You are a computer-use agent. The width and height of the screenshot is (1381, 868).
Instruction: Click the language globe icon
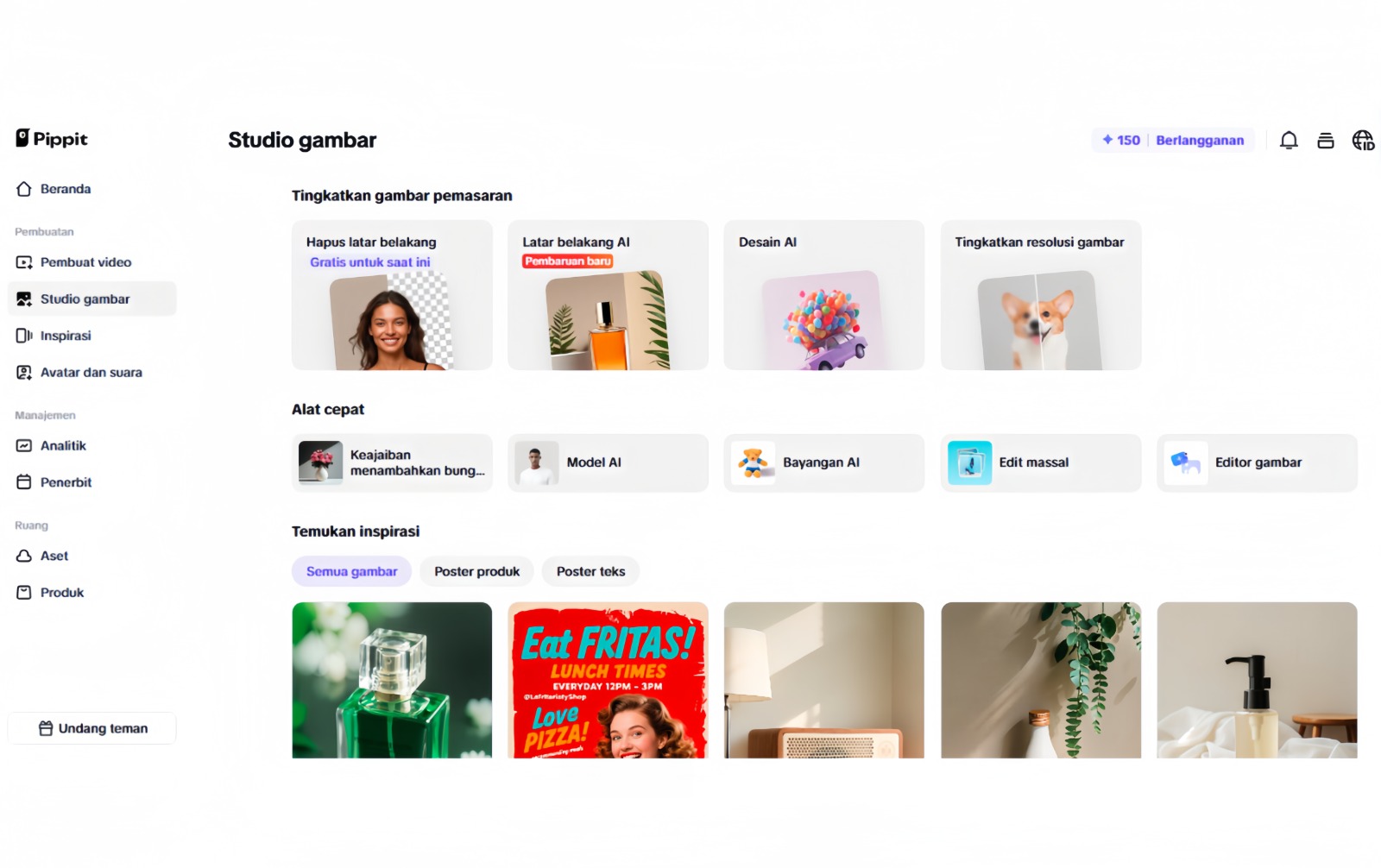[x=1363, y=140]
